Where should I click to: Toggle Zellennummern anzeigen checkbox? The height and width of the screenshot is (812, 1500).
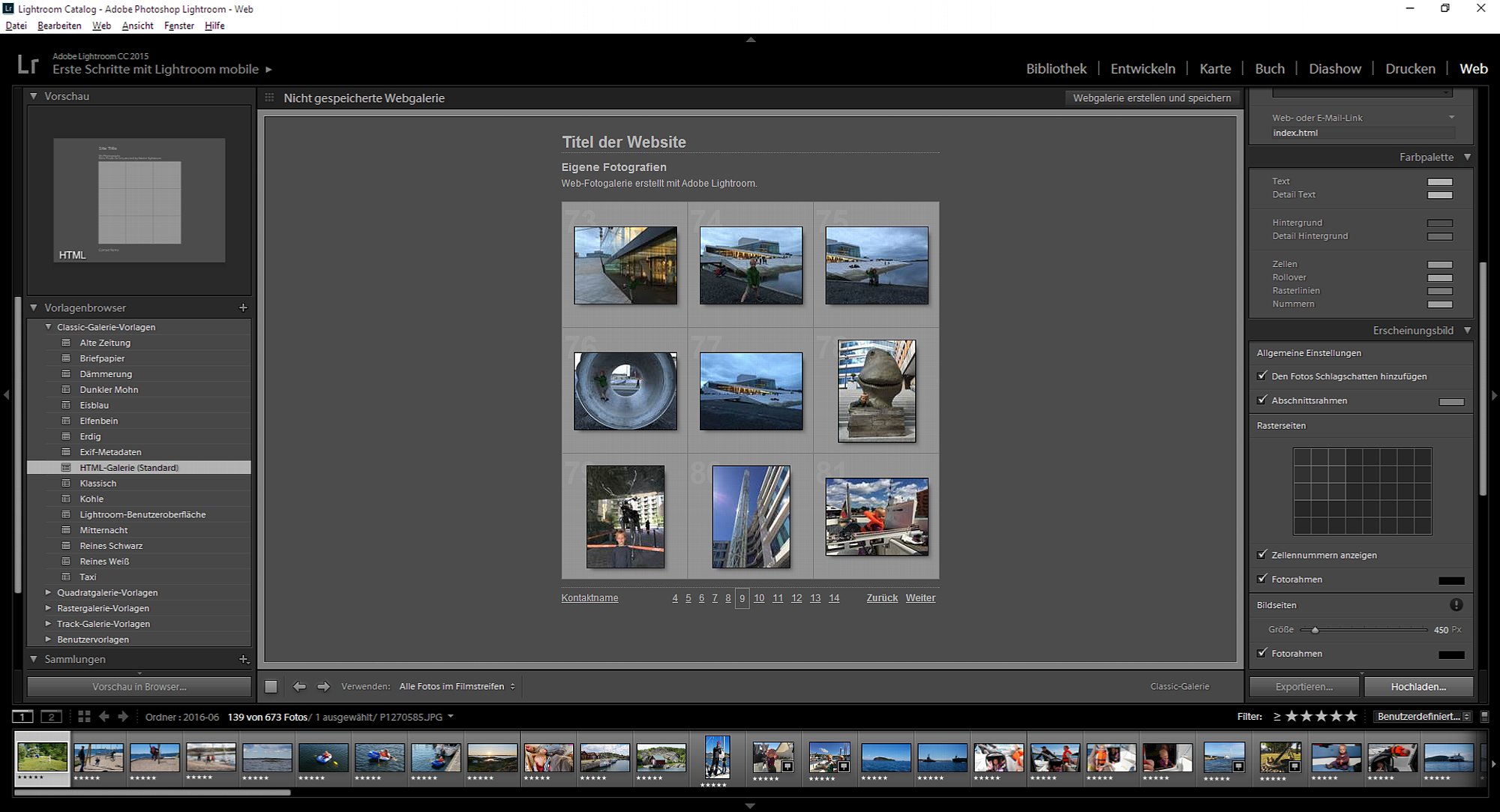coord(1262,555)
